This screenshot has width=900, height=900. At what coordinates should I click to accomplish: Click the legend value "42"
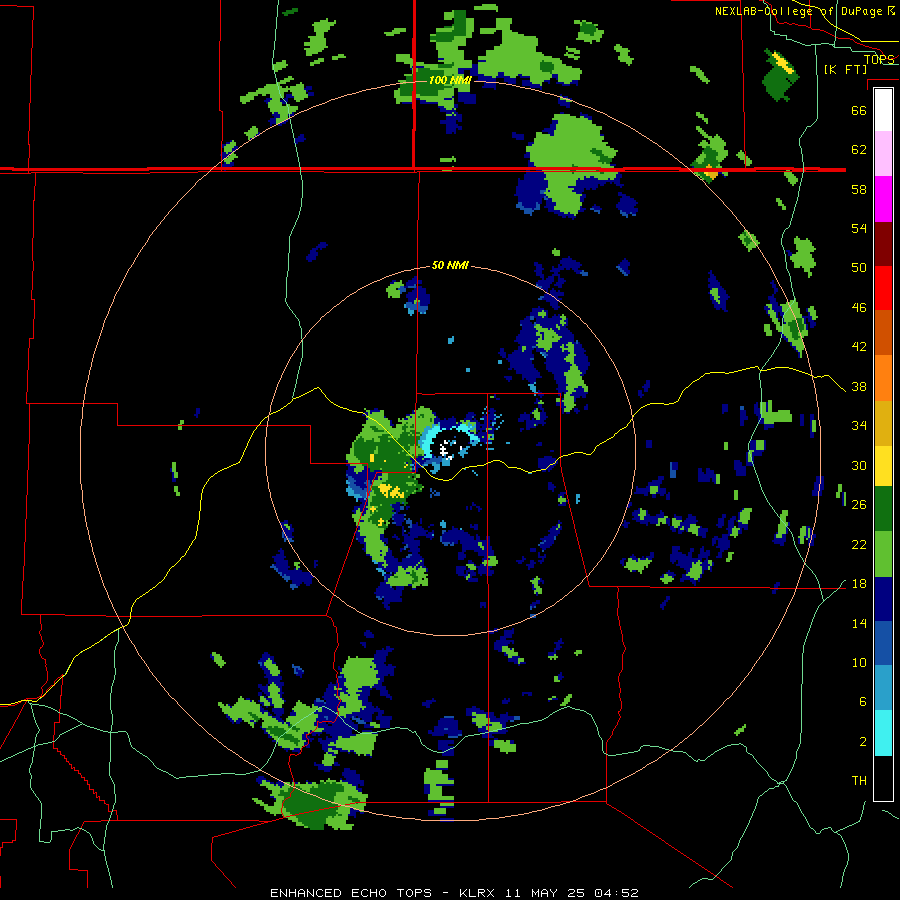point(859,347)
